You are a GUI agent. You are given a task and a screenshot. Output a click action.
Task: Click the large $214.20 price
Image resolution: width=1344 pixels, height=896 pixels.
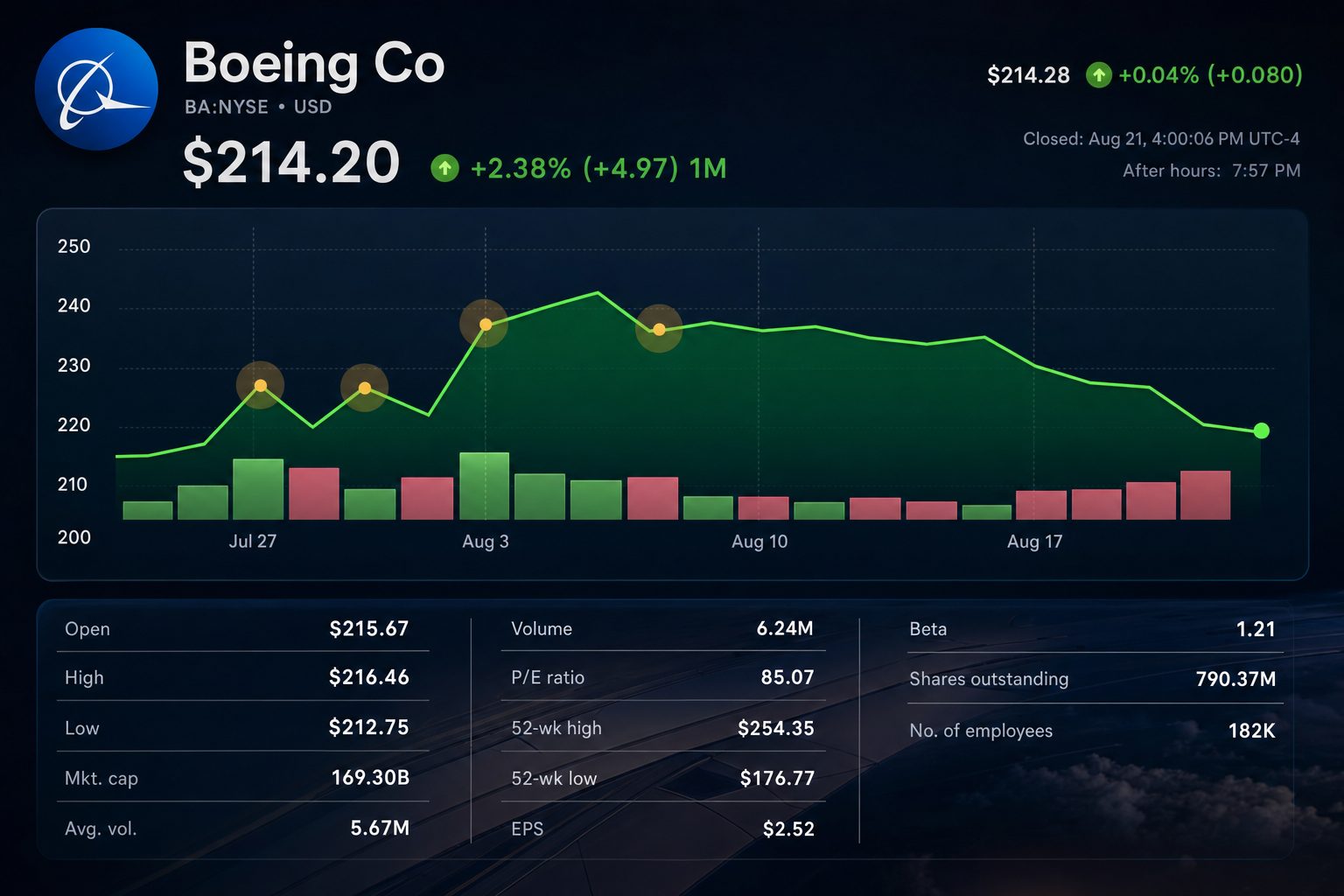[291, 163]
